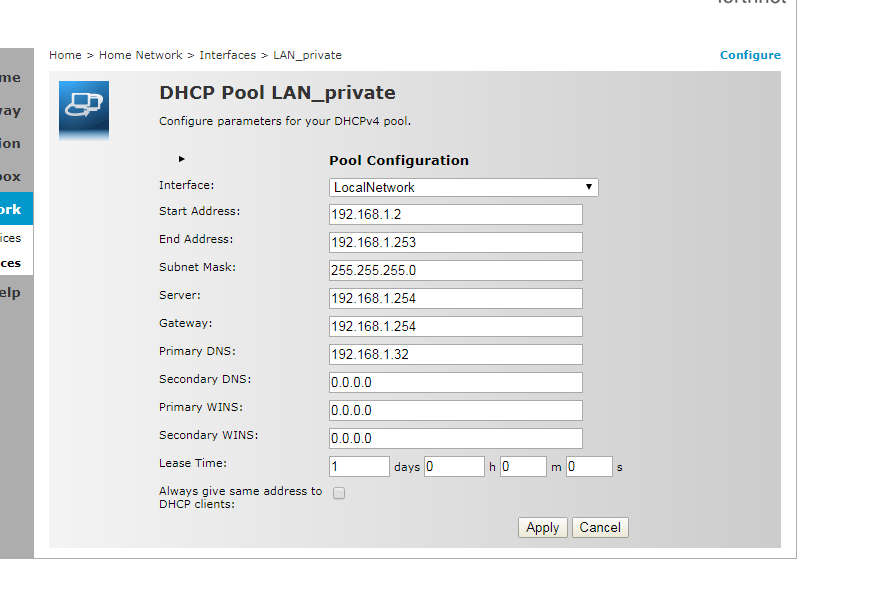The image size is (873, 595).
Task: Click the Lease Time days field
Action: [x=359, y=466]
